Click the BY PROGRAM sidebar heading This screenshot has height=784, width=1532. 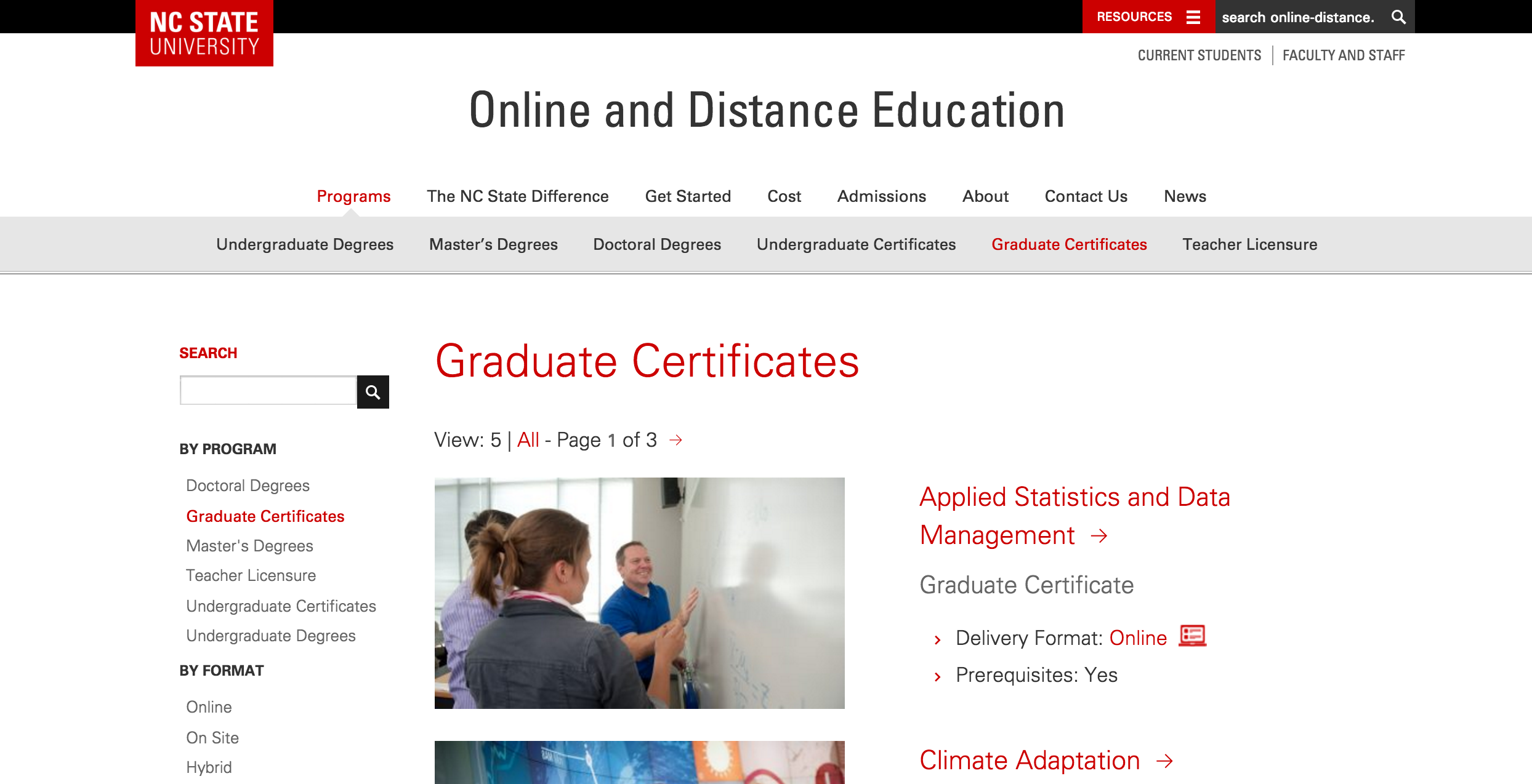pos(228,449)
